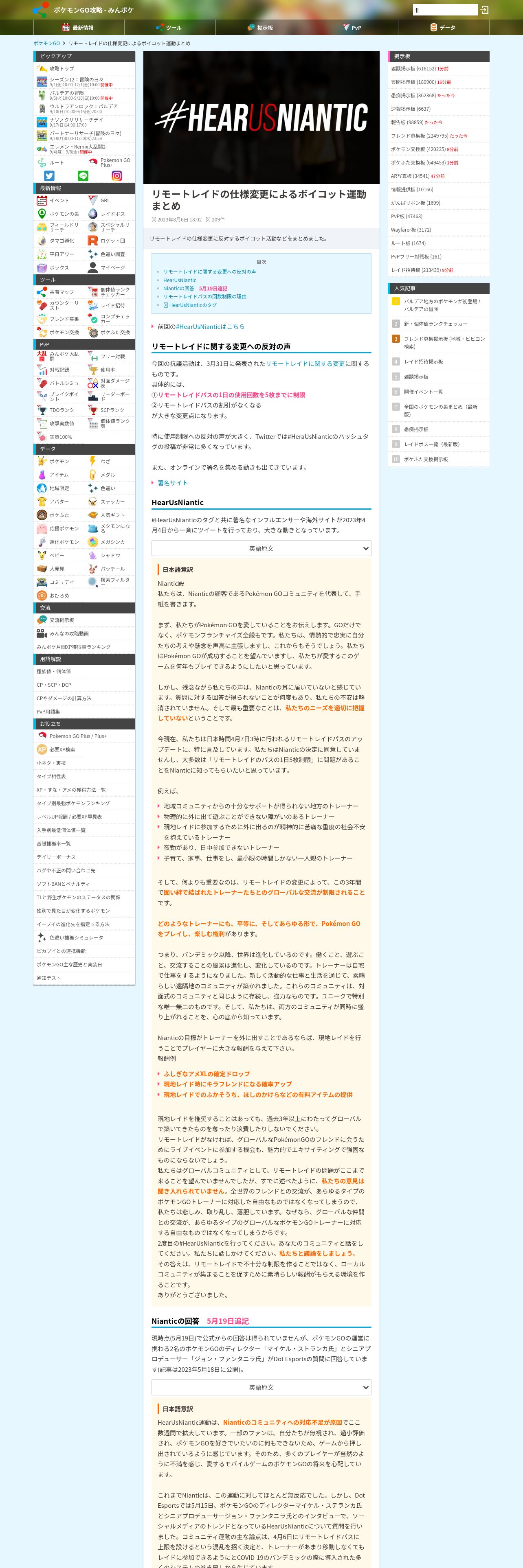Open the データ top navigation menu

pos(444,27)
